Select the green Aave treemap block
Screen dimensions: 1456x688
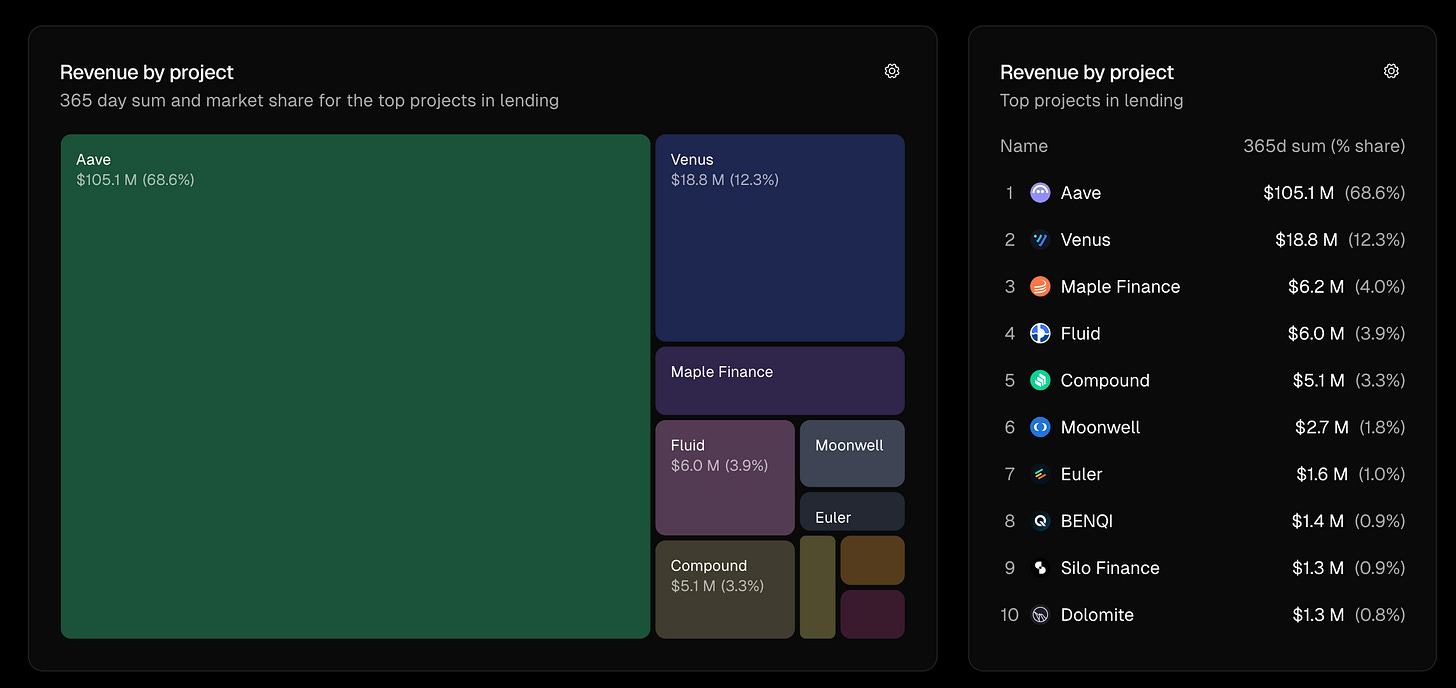[x=356, y=386]
